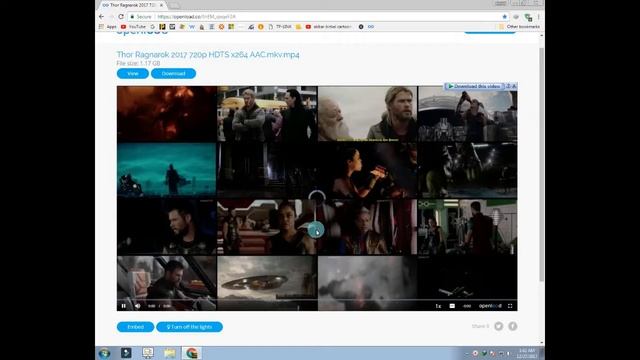This screenshot has width=640, height=360.
Task: Open the Google G bookmark
Action: (x=153, y=27)
